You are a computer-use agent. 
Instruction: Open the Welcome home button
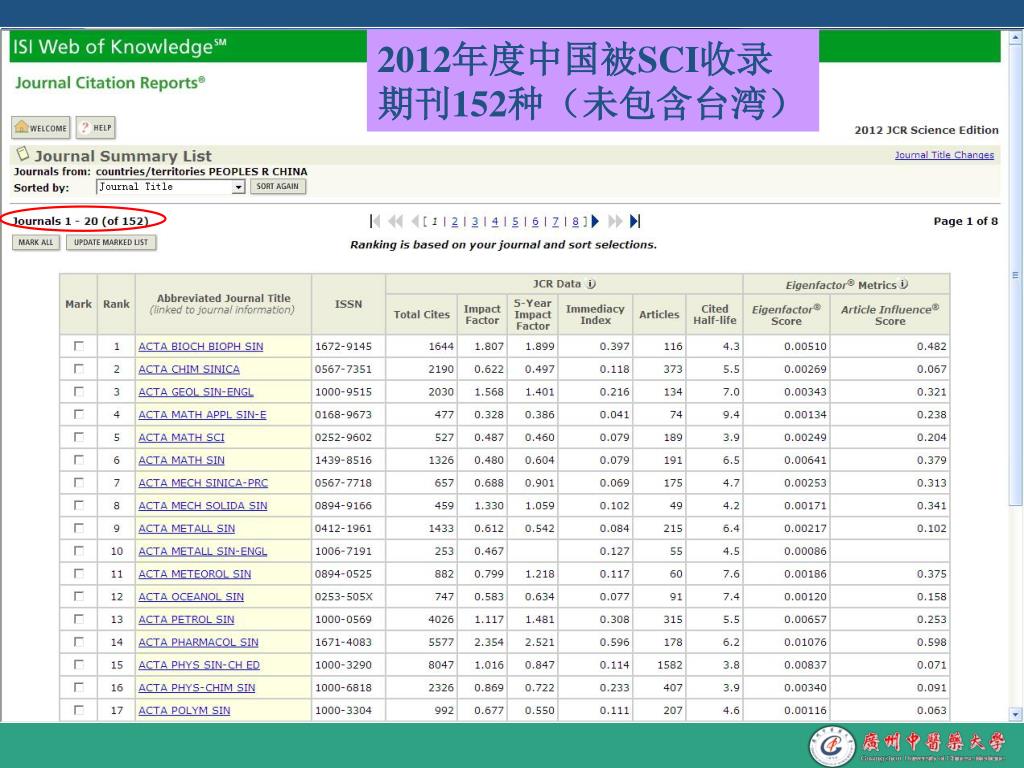[x=40, y=128]
